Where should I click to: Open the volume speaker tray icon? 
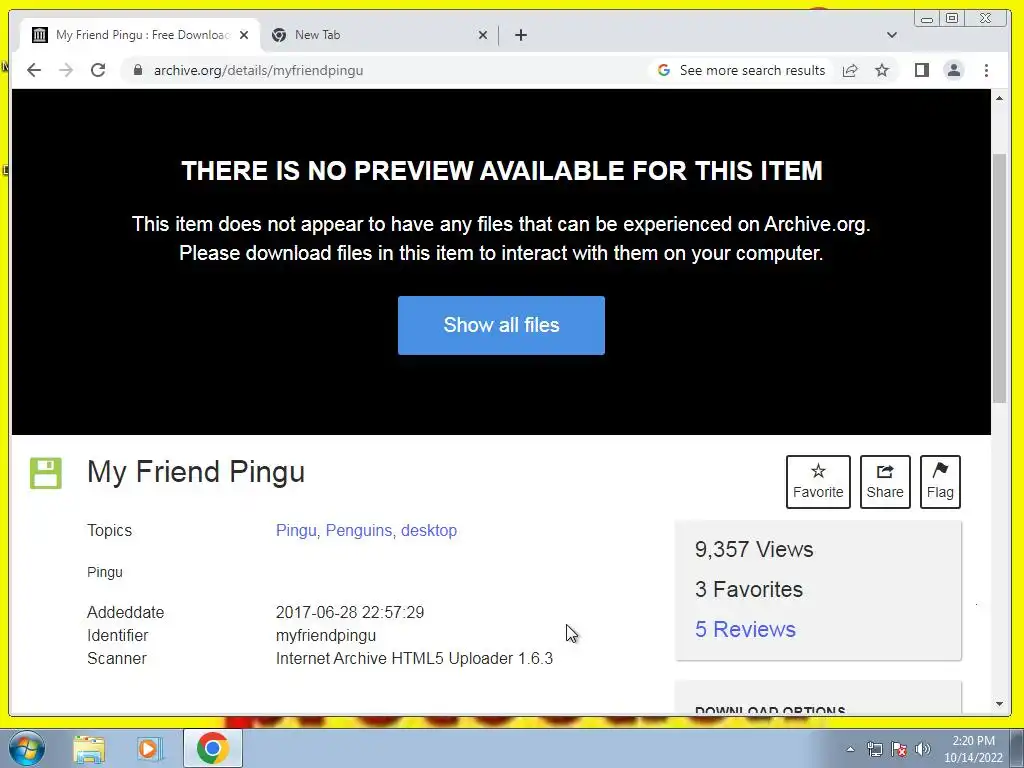[x=922, y=749]
